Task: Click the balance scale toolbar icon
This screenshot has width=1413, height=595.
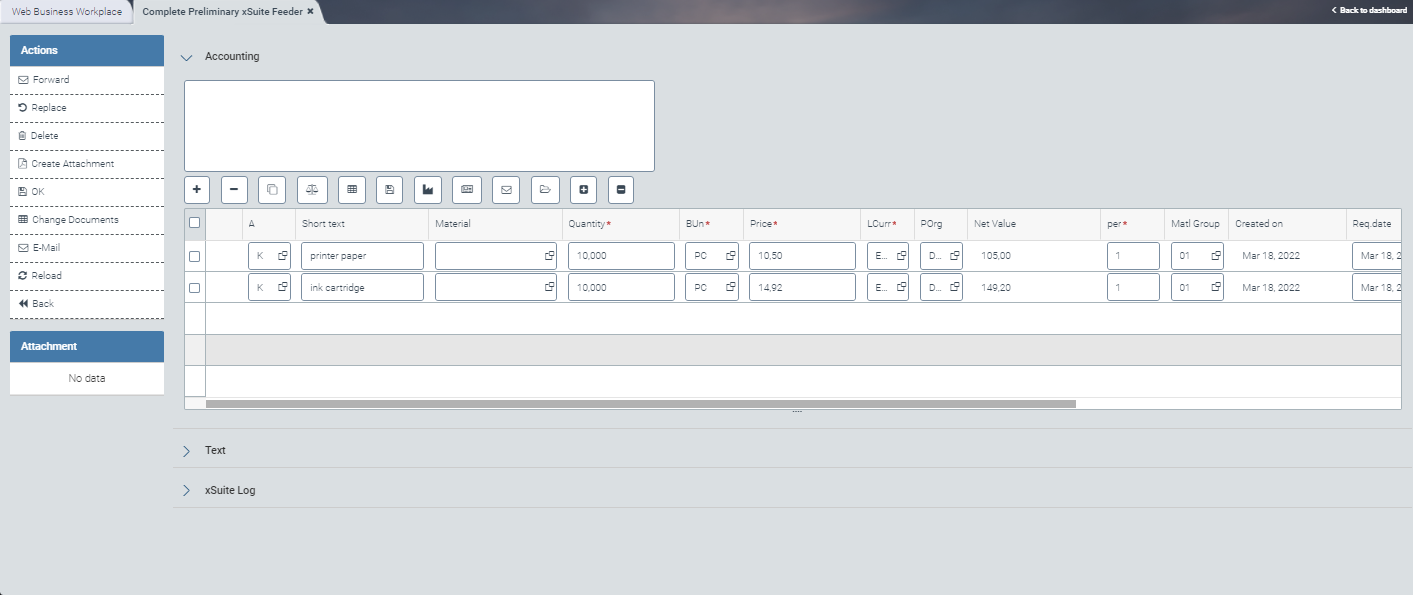Action: (x=313, y=190)
